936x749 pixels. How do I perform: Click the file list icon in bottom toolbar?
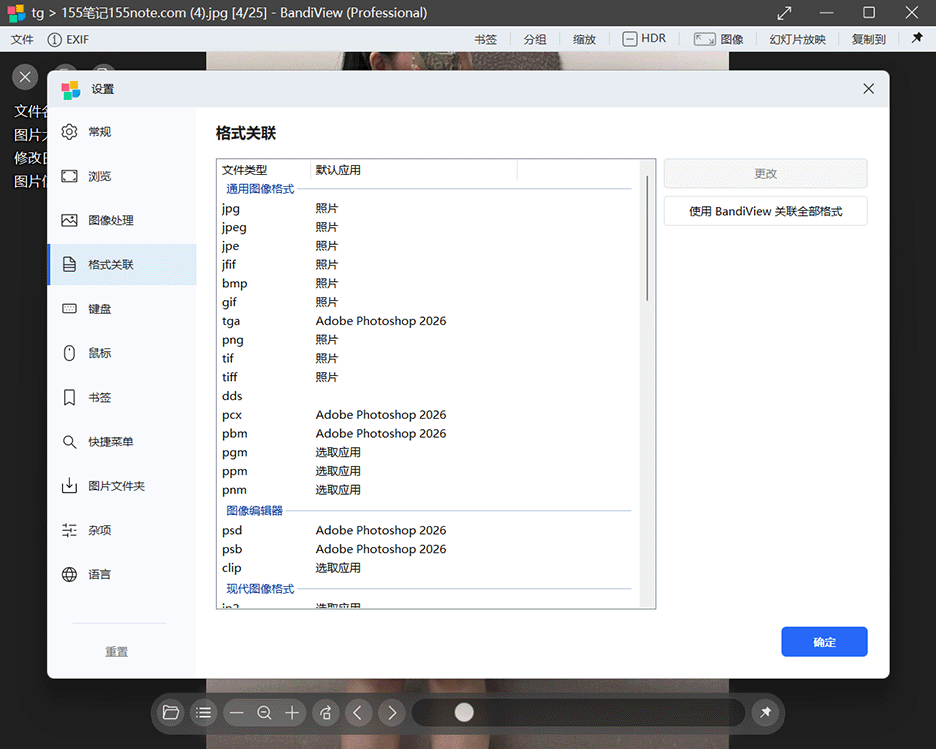coord(204,713)
